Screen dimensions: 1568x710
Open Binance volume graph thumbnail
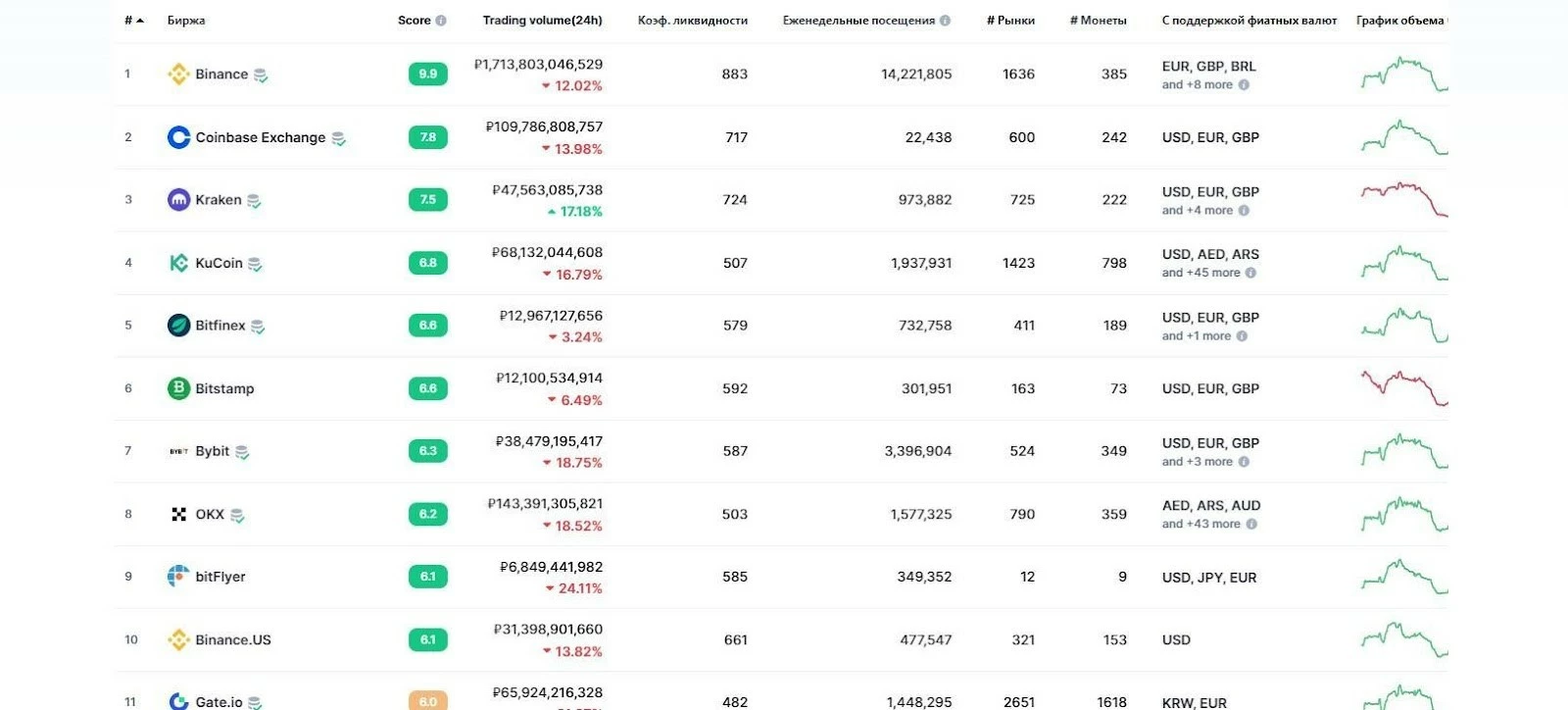point(1404,75)
